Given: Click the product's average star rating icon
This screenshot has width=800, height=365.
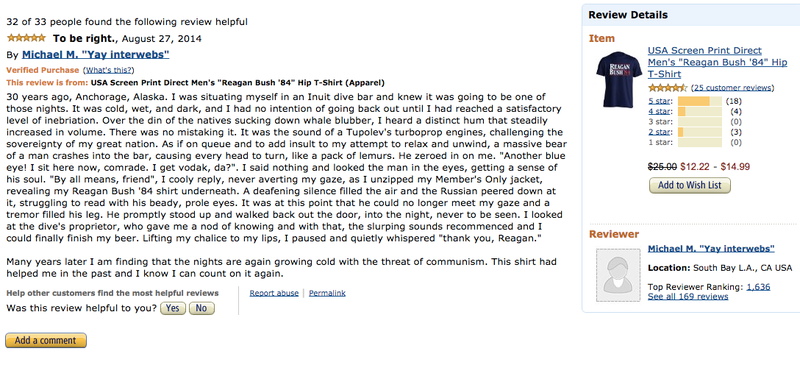Looking at the screenshot, I should point(667,88).
